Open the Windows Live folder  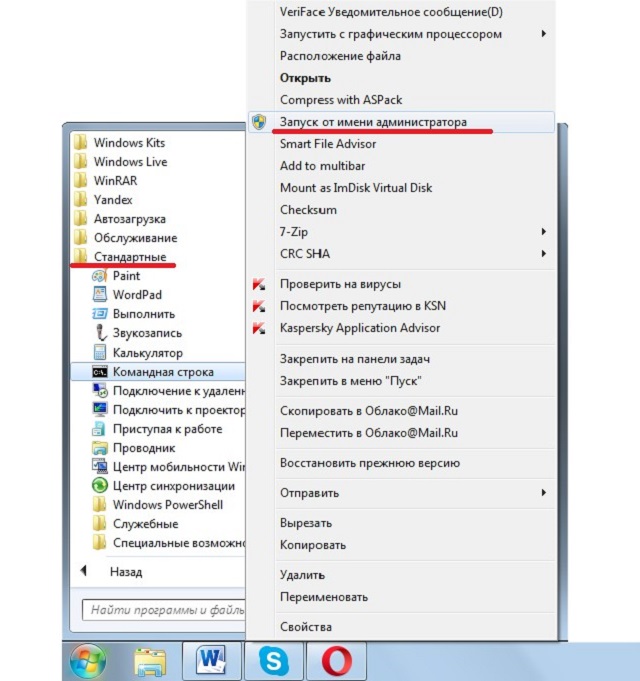pos(130,162)
